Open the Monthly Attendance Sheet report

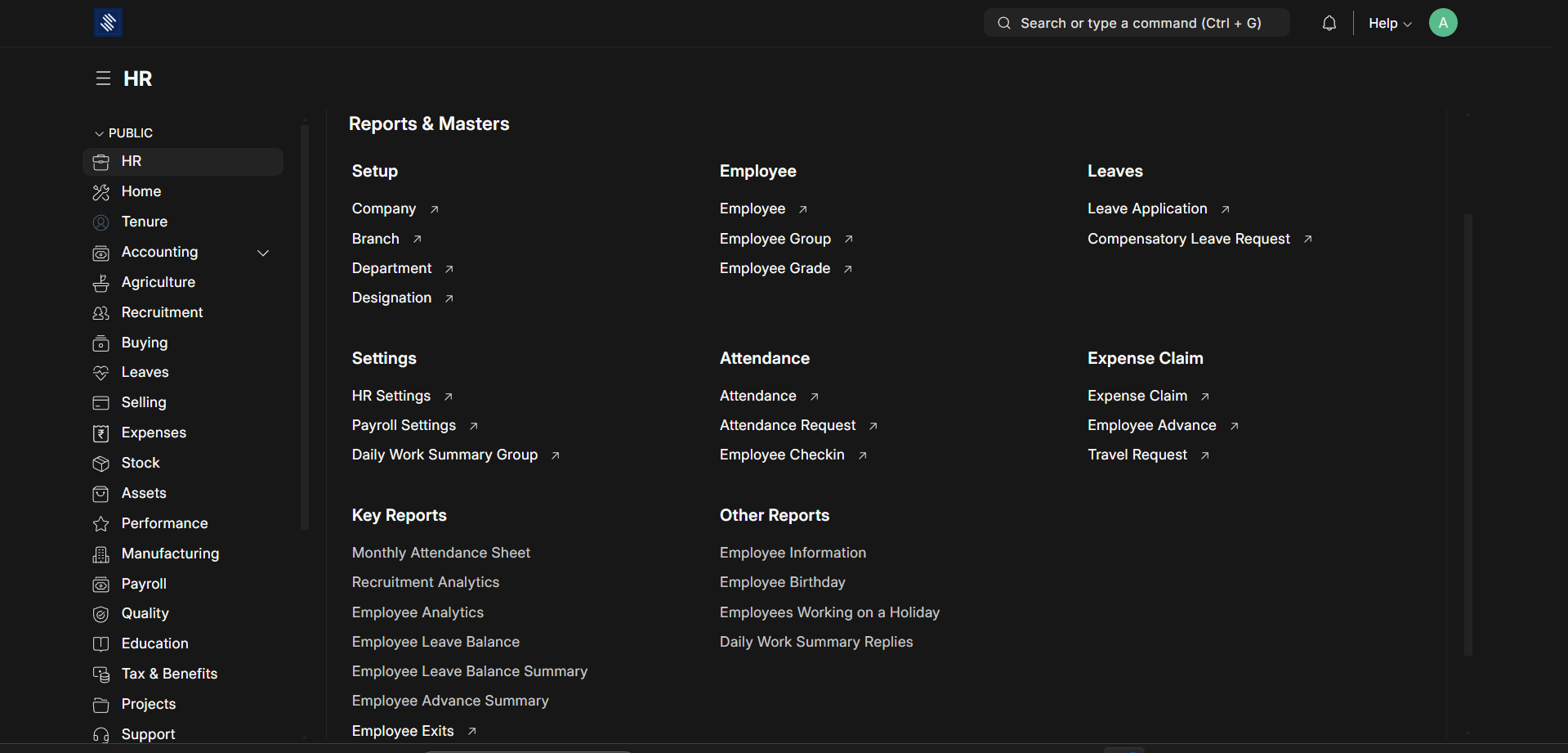point(440,553)
